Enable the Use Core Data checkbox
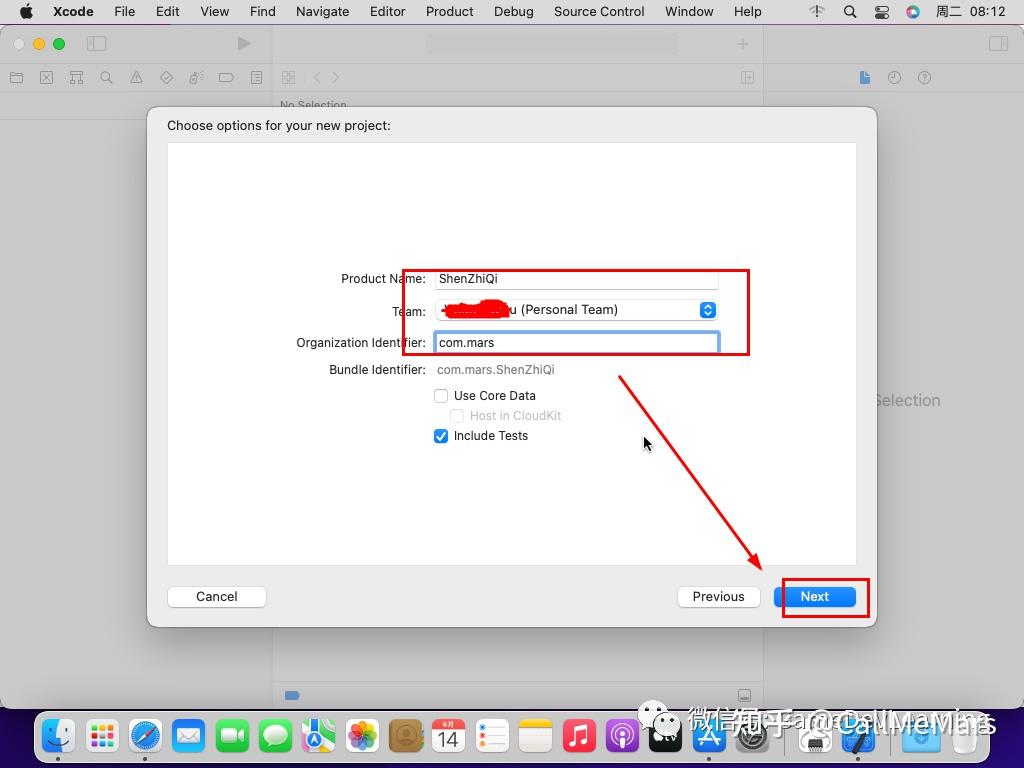This screenshot has height=768, width=1024. 441,396
